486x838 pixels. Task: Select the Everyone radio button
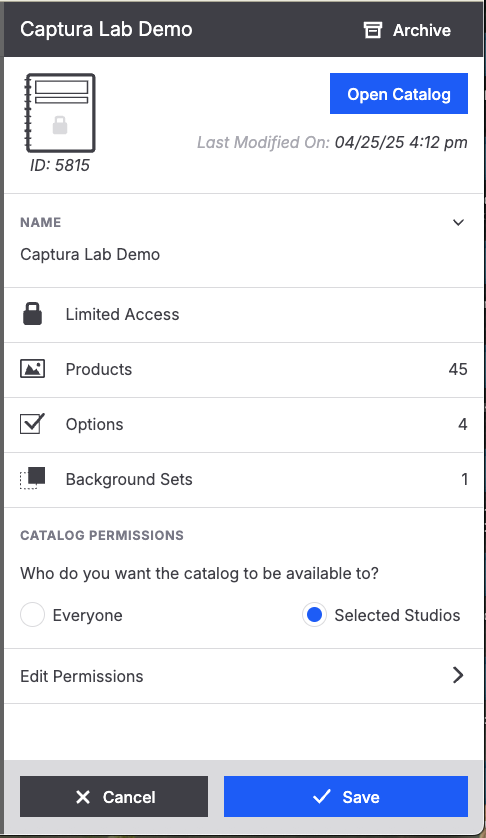coord(33,615)
